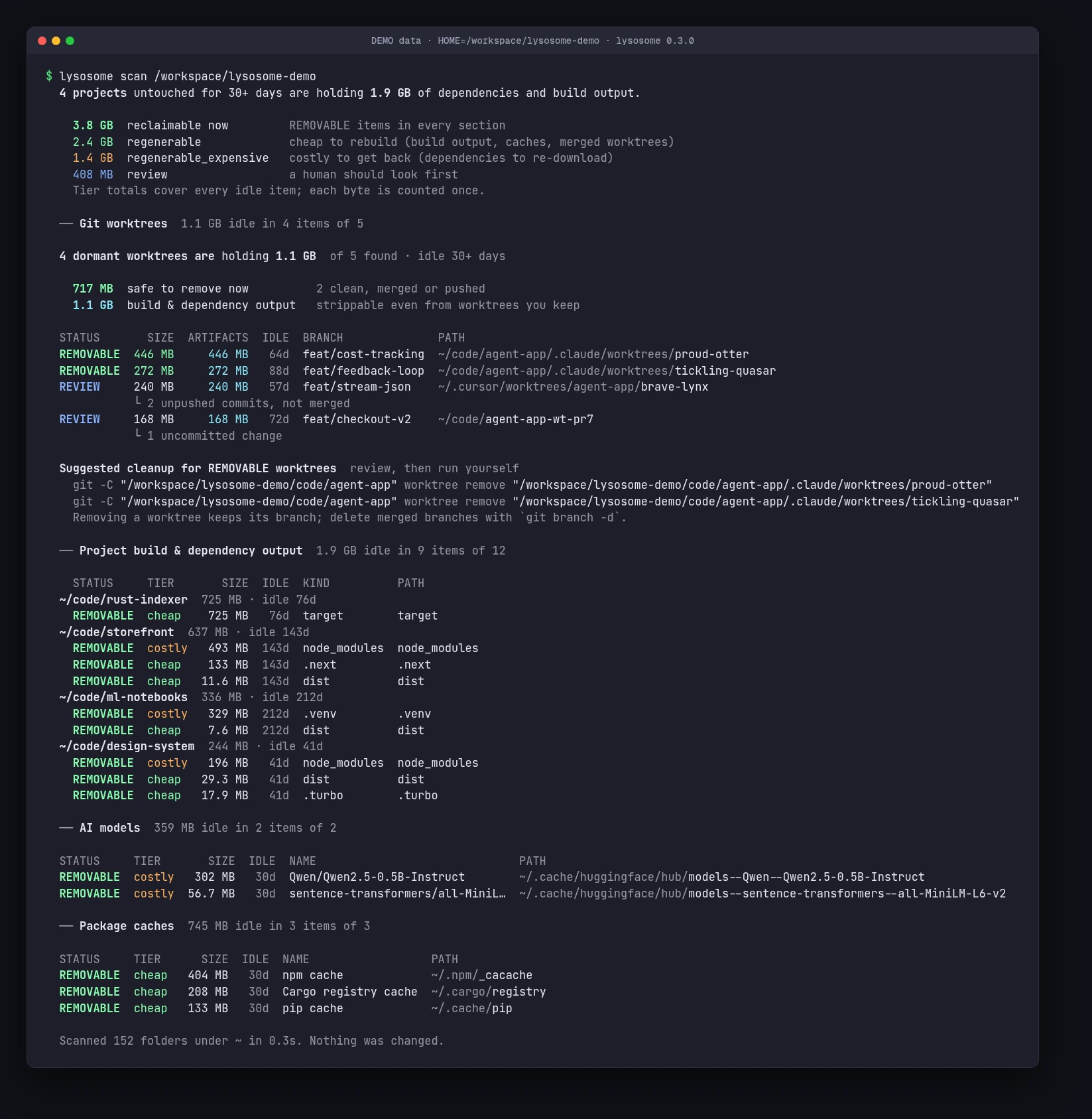The width and height of the screenshot is (1092, 1119).
Task: Click the '717 MB' safe to remove value
Action: click(x=93, y=289)
